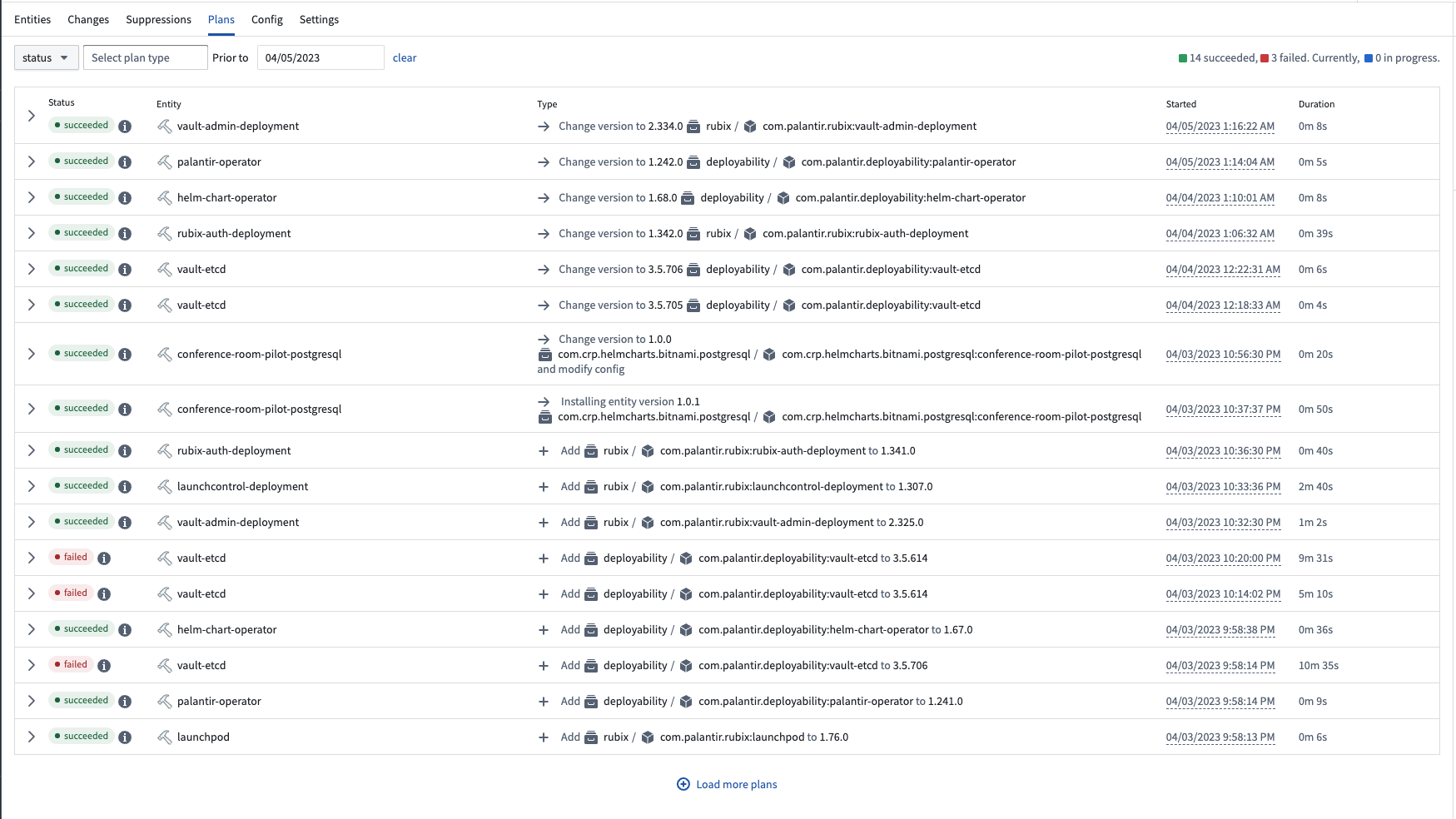Click info icon next to failed vault-etcd 9:58:14 PM
The height and width of the screenshot is (819, 1456).
coord(104,666)
